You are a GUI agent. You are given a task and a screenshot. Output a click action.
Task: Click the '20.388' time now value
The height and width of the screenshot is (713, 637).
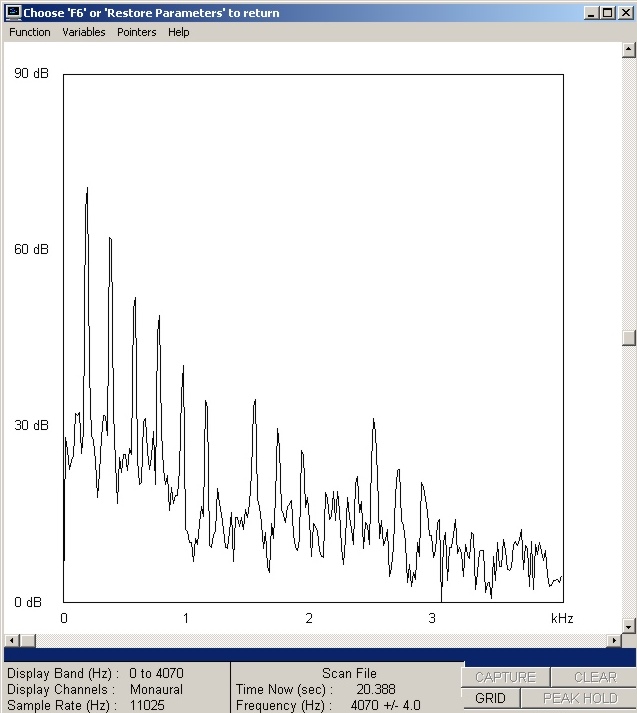click(x=376, y=689)
